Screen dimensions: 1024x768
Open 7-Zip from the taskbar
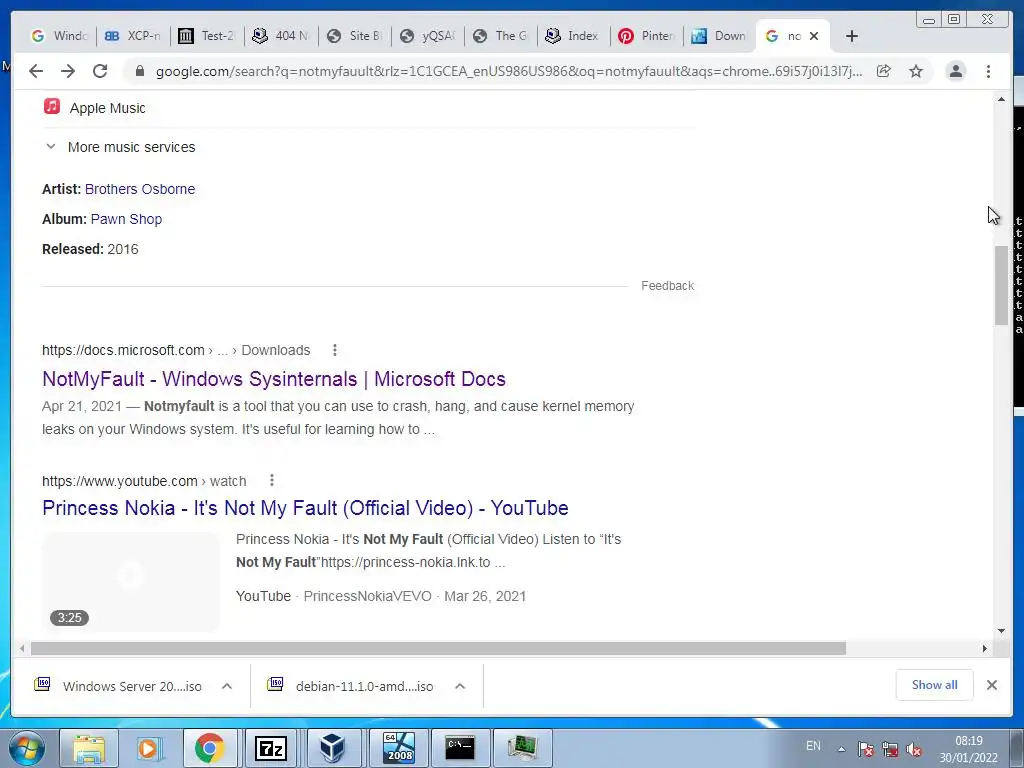(271, 748)
